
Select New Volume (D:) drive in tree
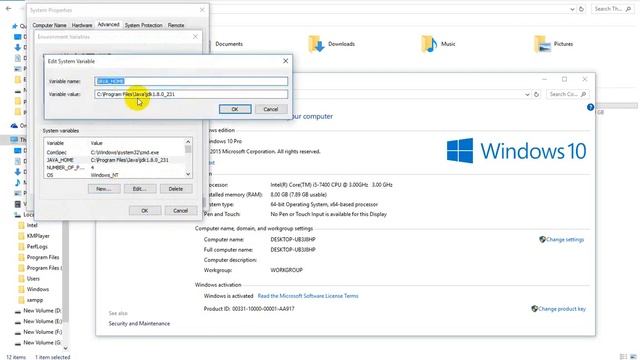(x=42, y=311)
